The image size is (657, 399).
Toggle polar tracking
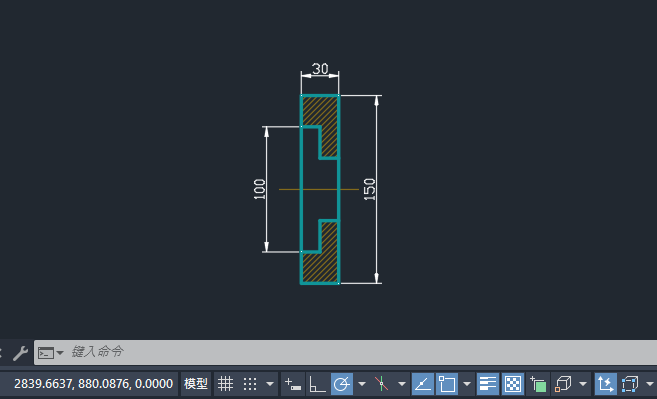(x=341, y=383)
